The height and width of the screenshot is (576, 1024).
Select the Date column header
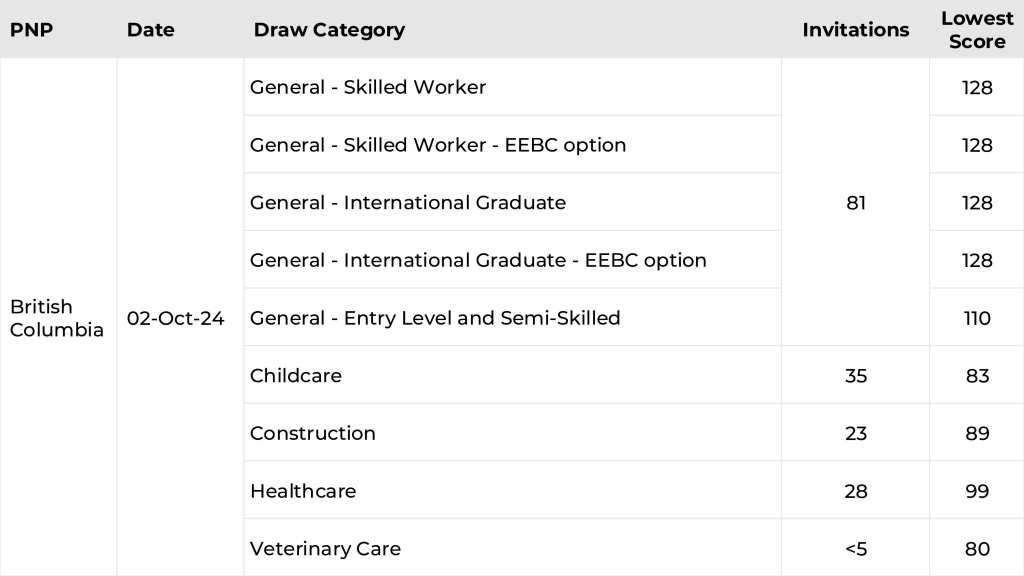(151, 30)
